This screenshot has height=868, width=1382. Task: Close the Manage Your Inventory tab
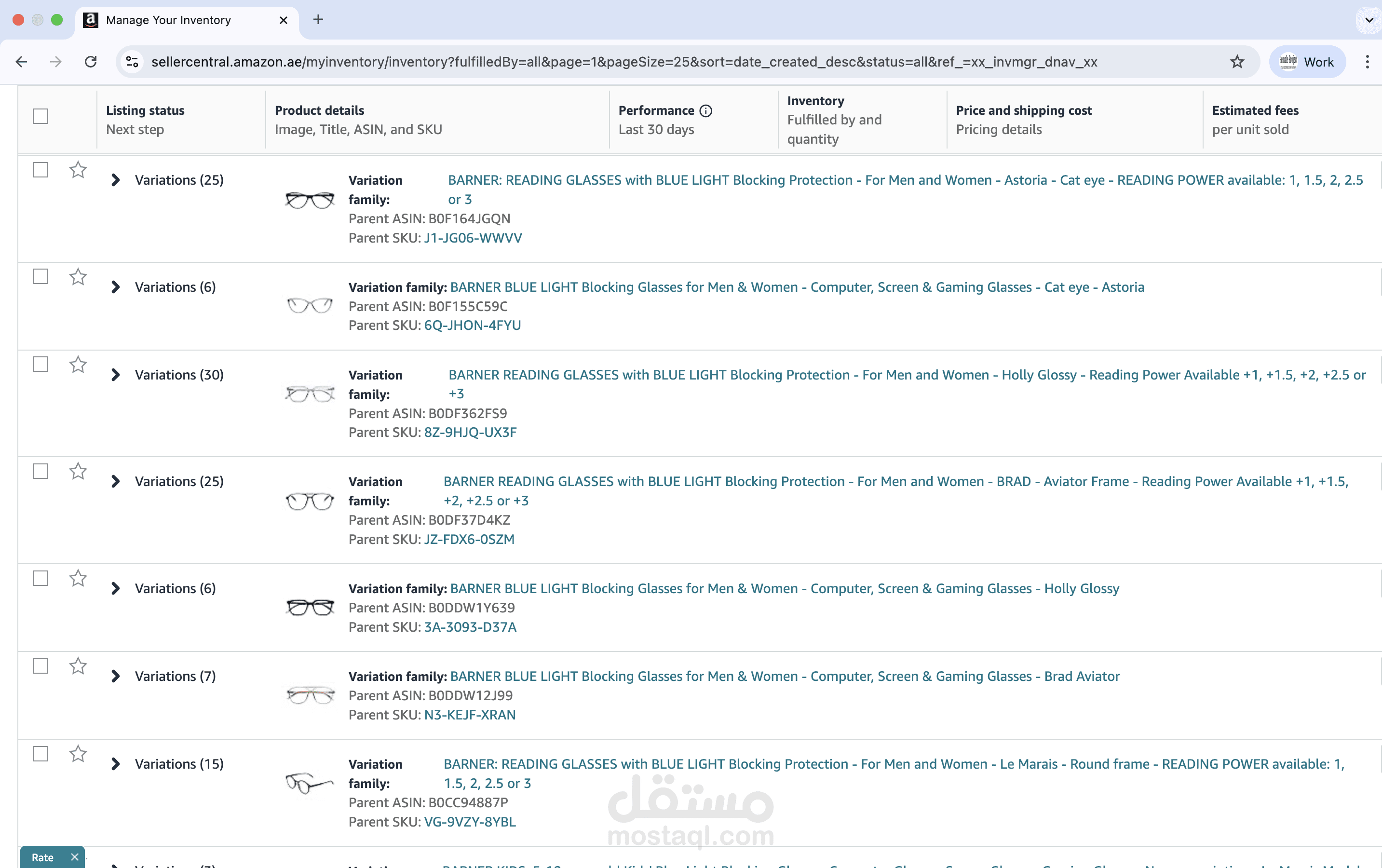[284, 20]
